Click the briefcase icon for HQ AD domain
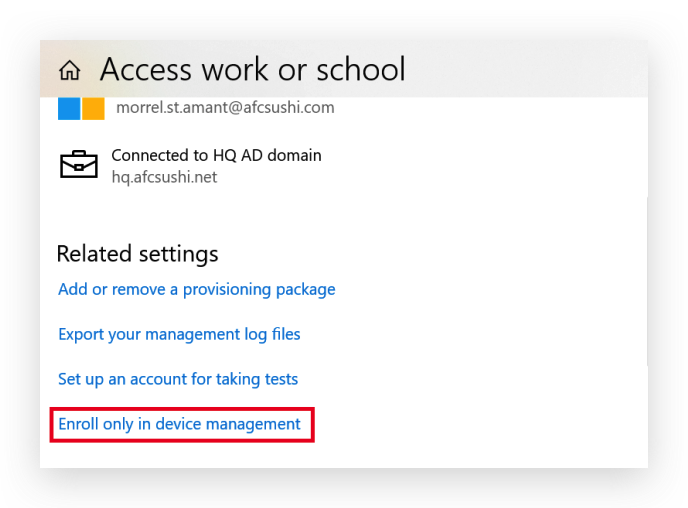Screen dimensions: 688x508 click(x=79, y=165)
